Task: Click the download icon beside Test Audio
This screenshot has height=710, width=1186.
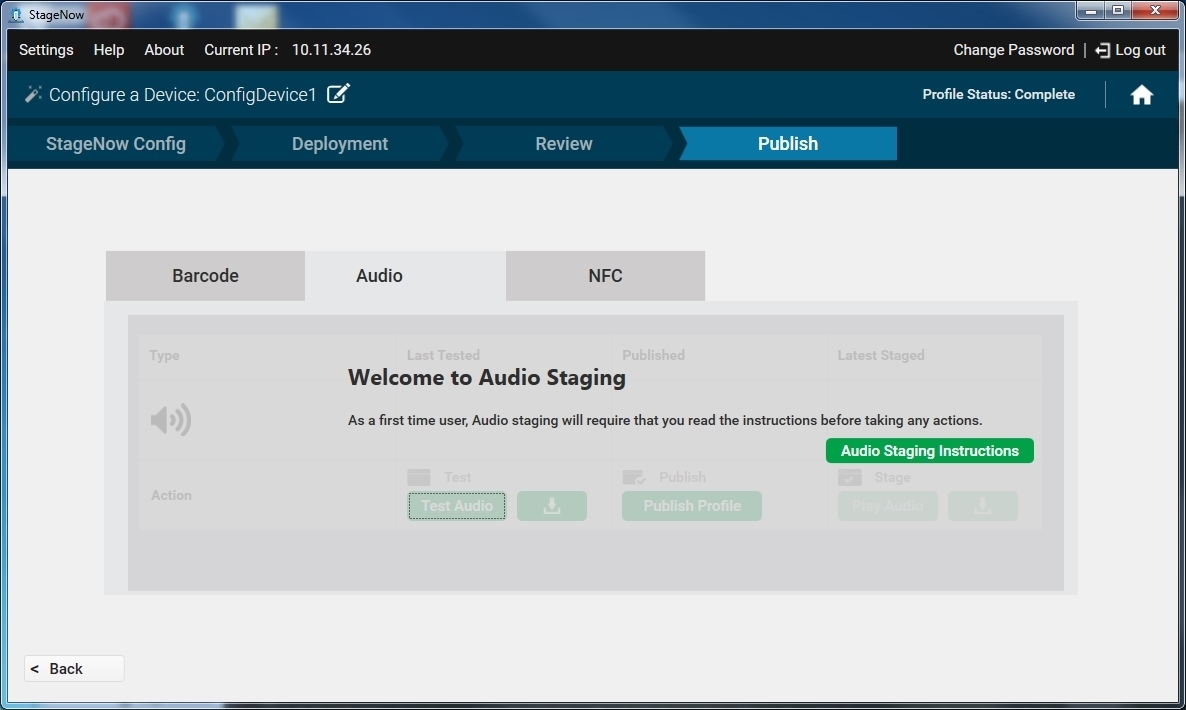Action: pyautogui.click(x=551, y=506)
